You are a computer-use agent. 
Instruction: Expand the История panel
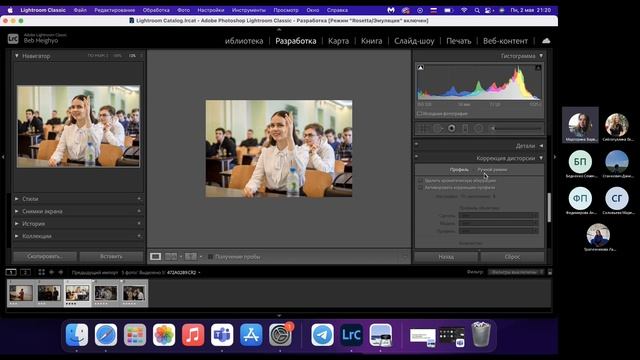point(17,224)
